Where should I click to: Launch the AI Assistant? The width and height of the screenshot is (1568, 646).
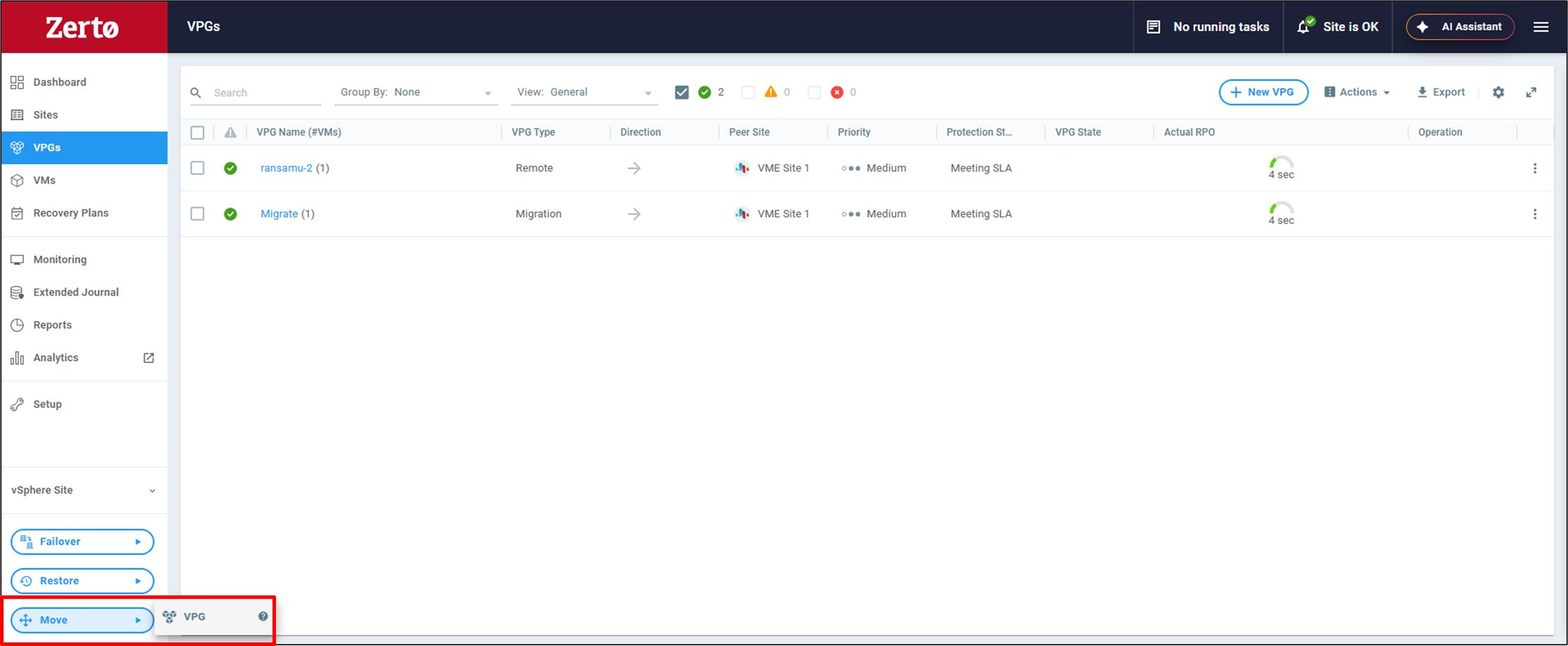pyautogui.click(x=1460, y=27)
